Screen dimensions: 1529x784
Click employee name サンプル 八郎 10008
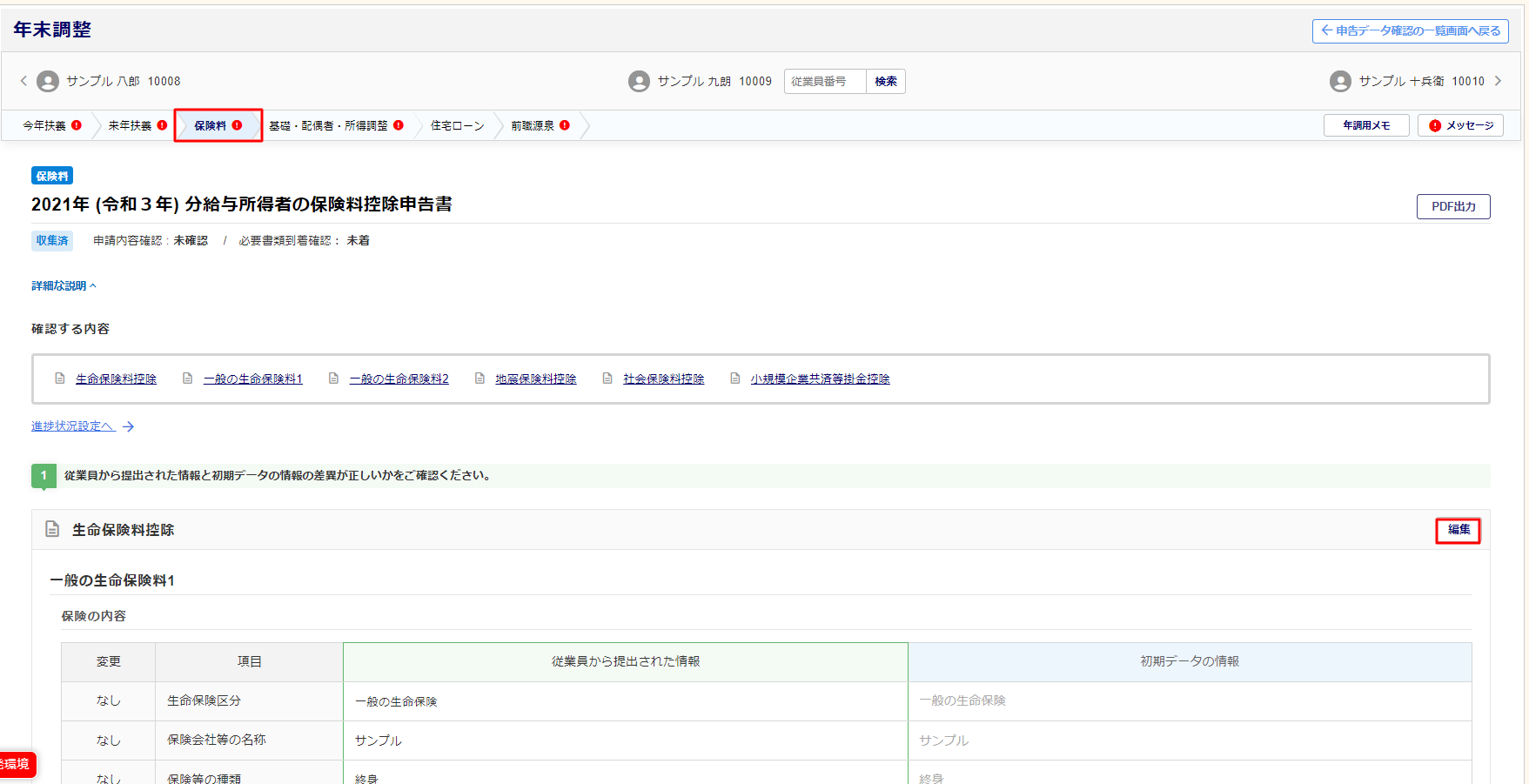click(x=124, y=81)
